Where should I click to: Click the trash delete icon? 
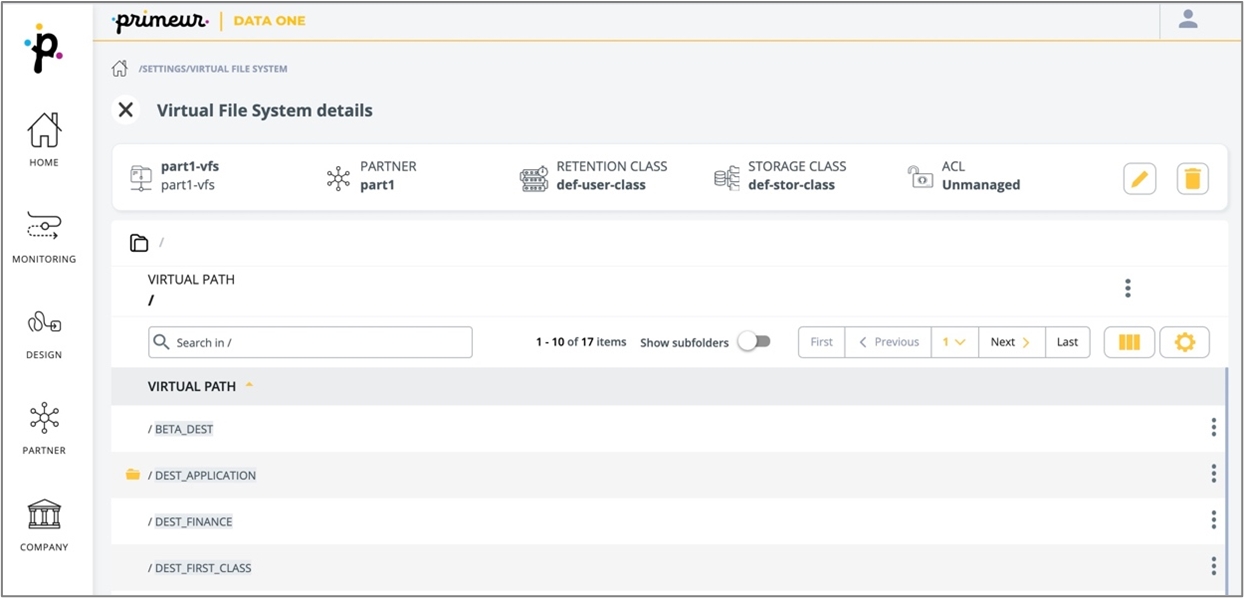(x=1192, y=179)
